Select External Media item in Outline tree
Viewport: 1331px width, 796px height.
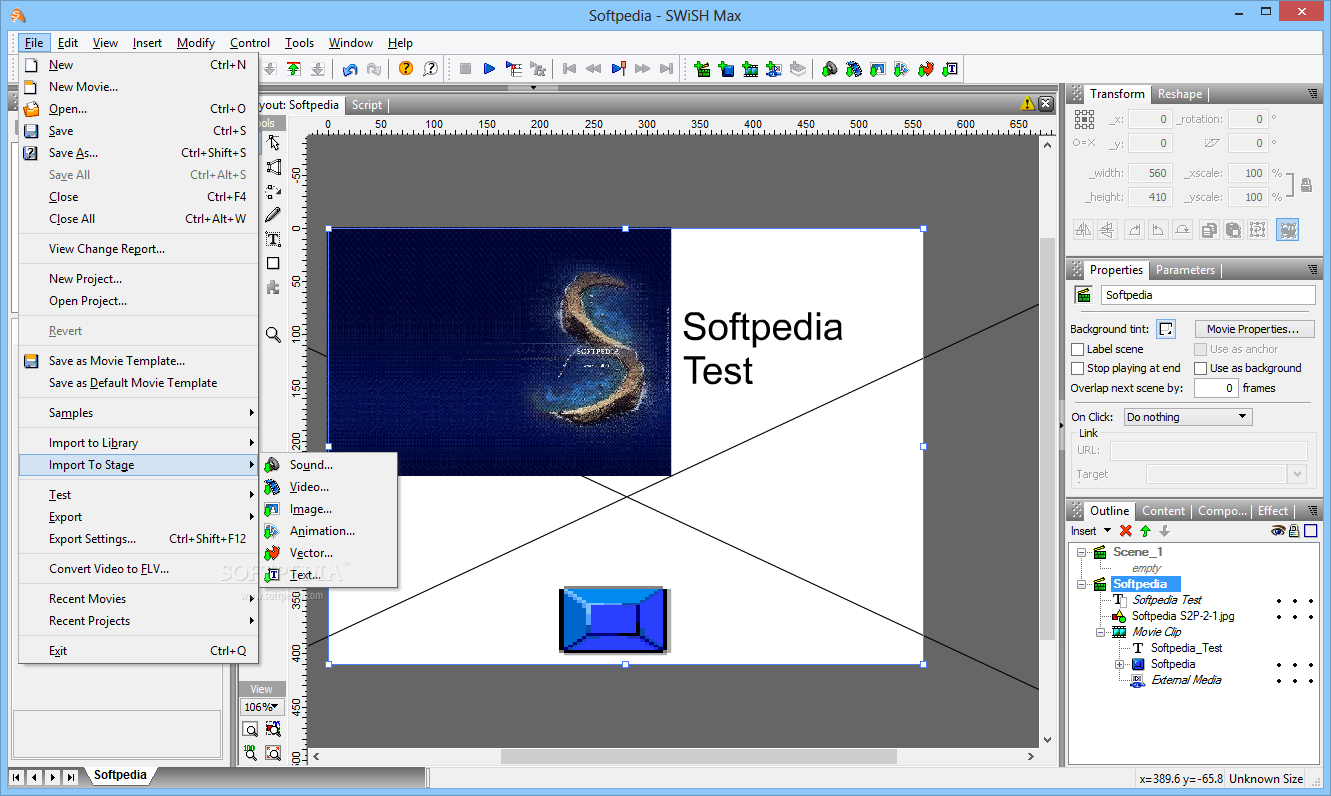pos(1186,680)
